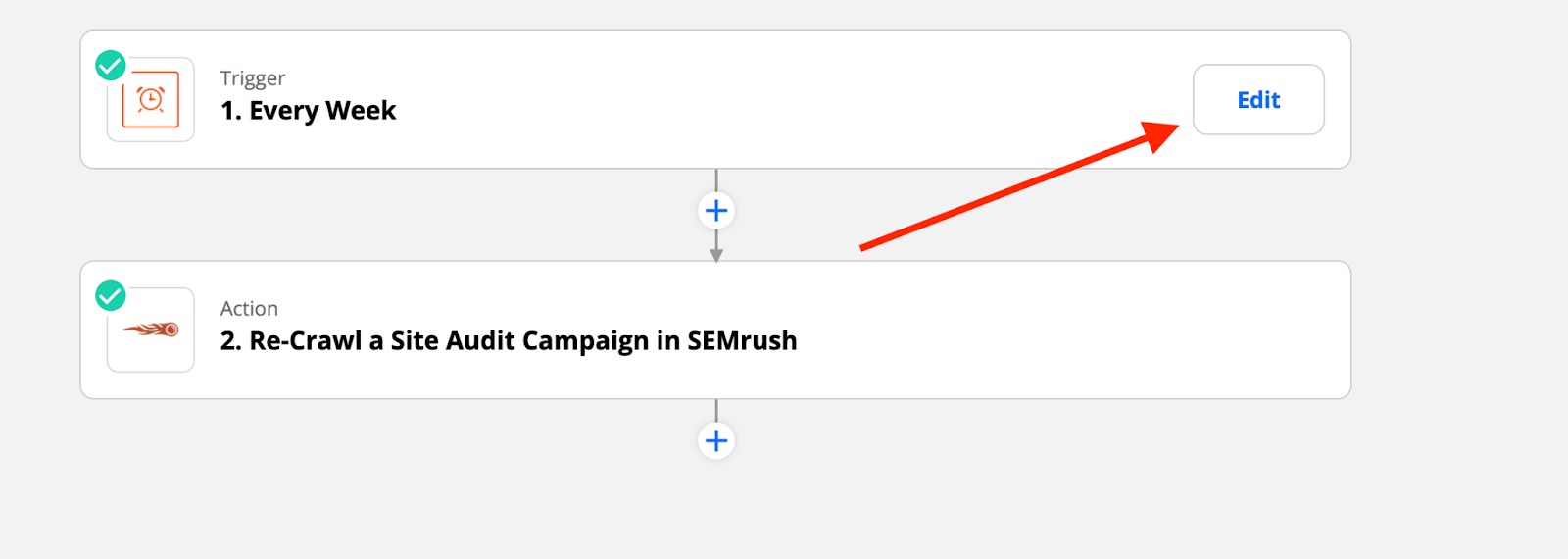
Task: Click the gray connector arrowhead above Action step
Action: point(716,255)
